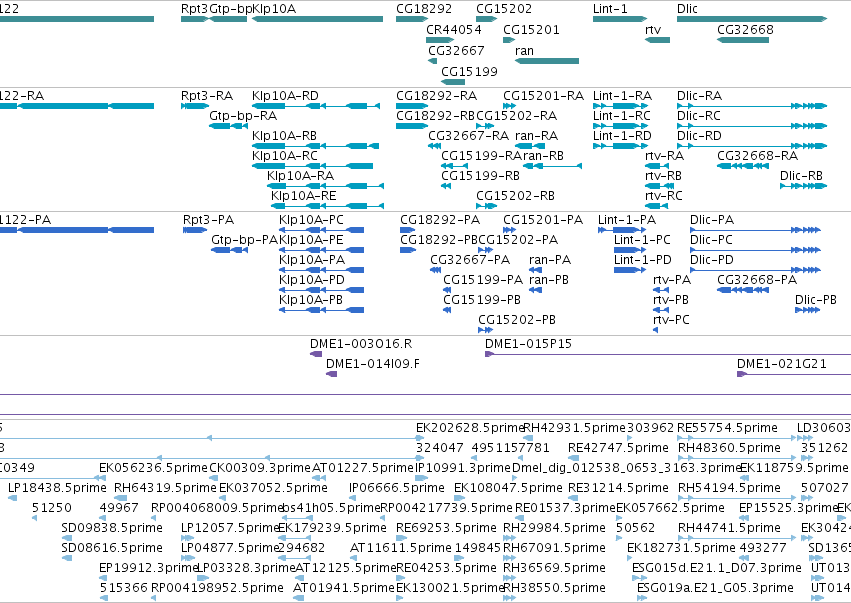851x603 pixels.
Task: Click transcript Lint-1-RA
Action: 620,106
